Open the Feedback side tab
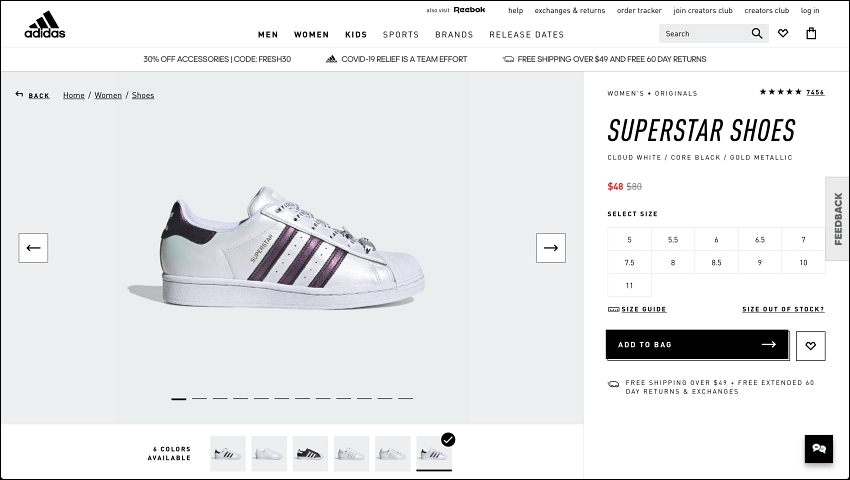Image resolution: width=850 pixels, height=480 pixels. tap(838, 219)
